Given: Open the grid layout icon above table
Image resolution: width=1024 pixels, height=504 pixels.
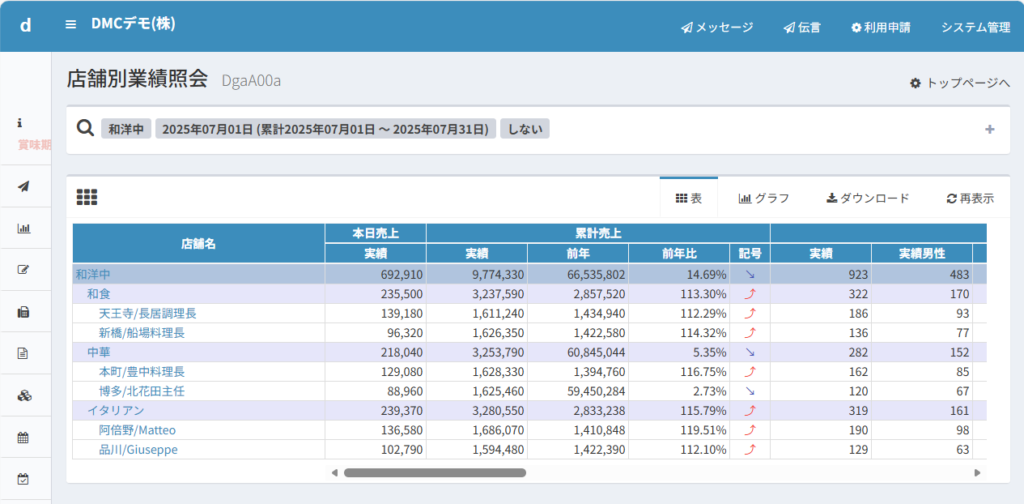Looking at the screenshot, I should pyautogui.click(x=87, y=198).
